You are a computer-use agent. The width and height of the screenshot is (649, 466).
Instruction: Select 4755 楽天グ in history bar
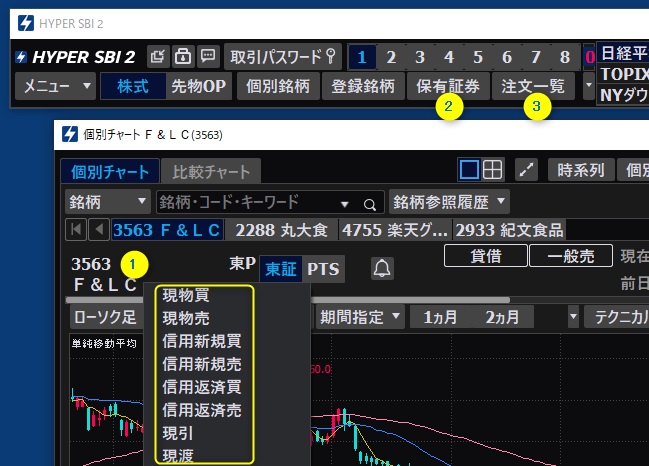(x=395, y=230)
